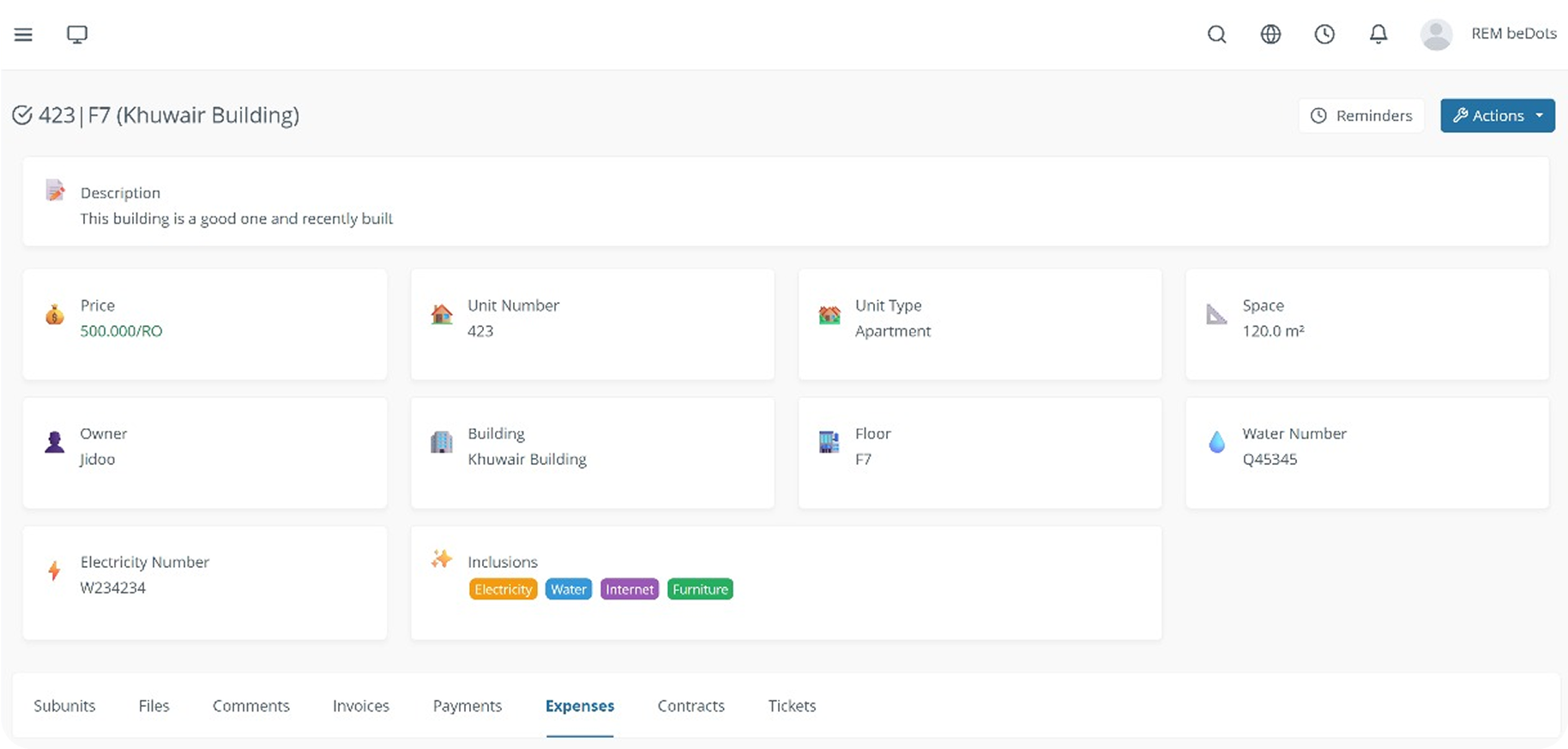Click the lightning bolt electricity icon
Screen dimensions: 1568x749
tap(54, 571)
